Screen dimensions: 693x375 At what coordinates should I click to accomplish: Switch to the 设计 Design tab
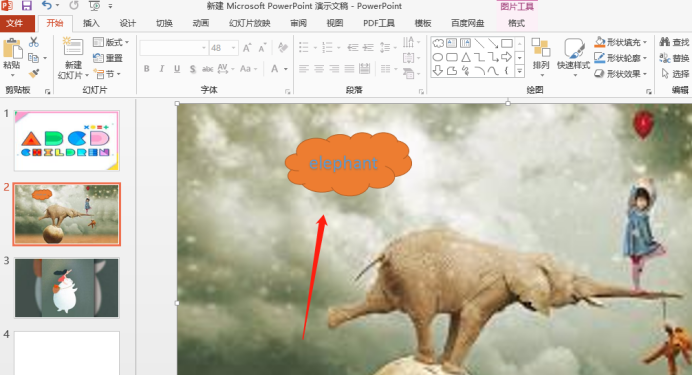tap(128, 23)
